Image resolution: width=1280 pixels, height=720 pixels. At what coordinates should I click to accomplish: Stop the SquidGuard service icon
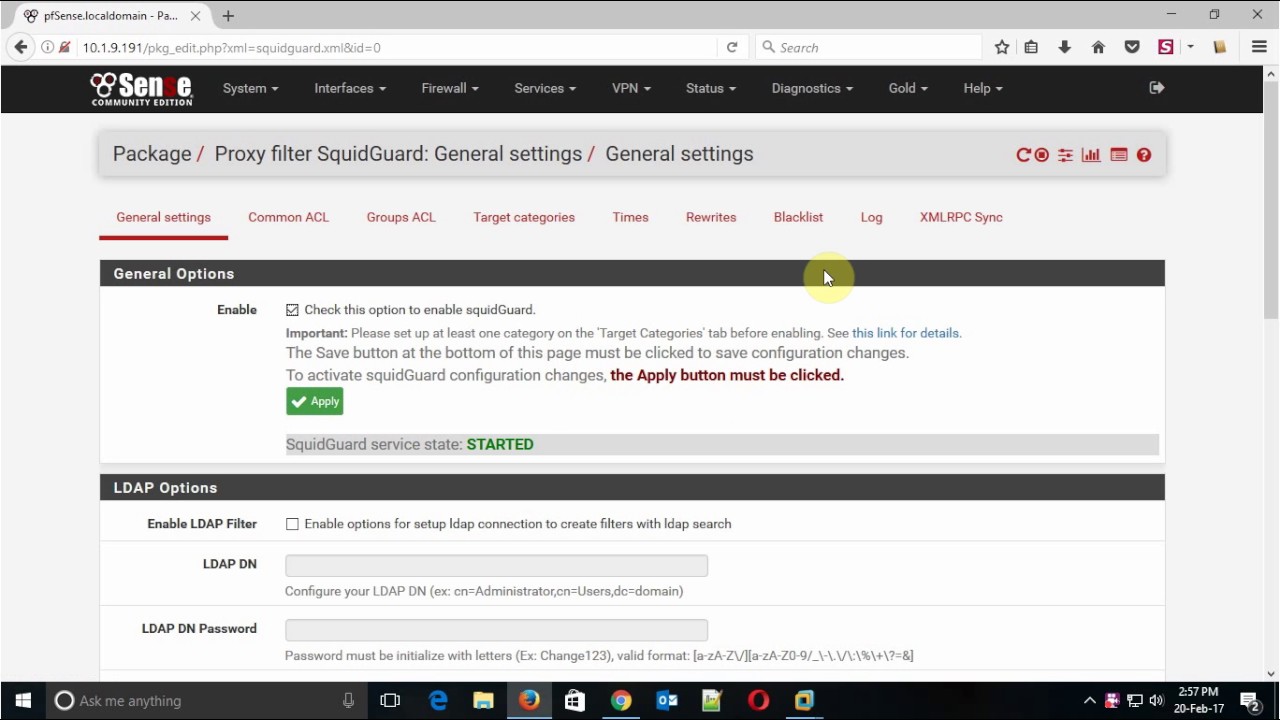(x=1042, y=155)
